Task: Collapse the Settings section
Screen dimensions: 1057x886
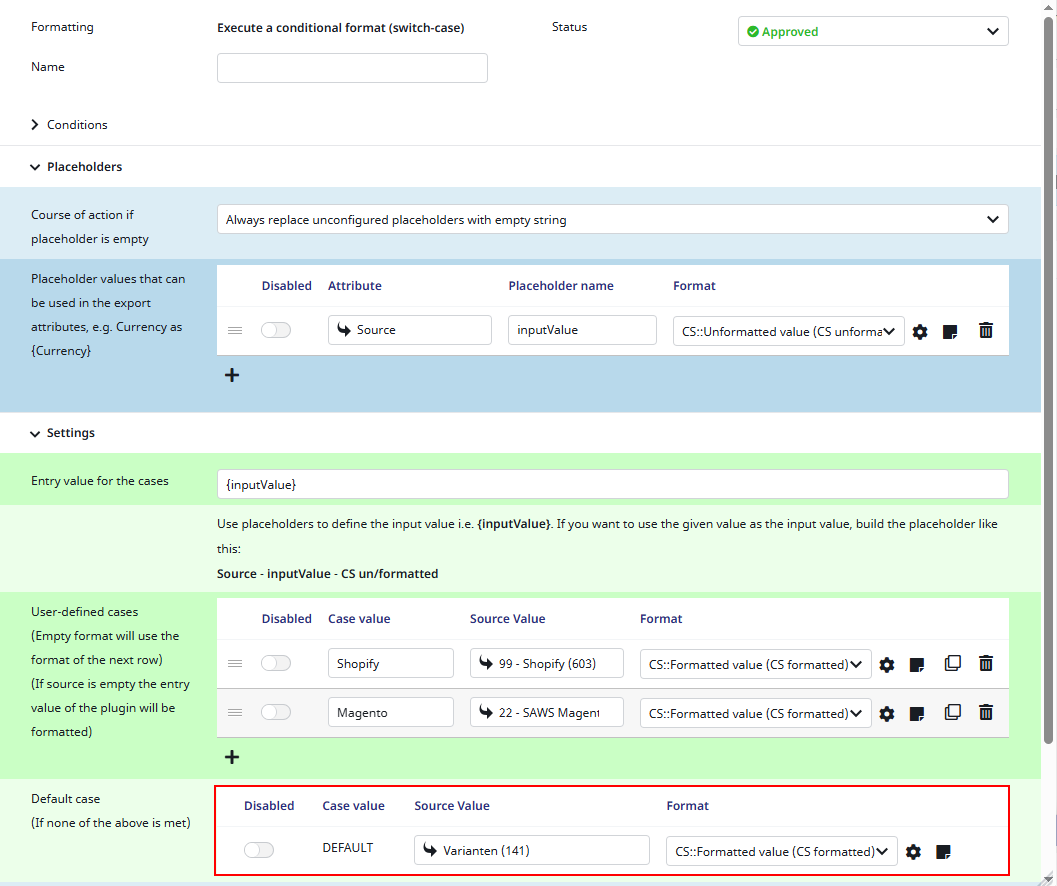Action: [63, 433]
